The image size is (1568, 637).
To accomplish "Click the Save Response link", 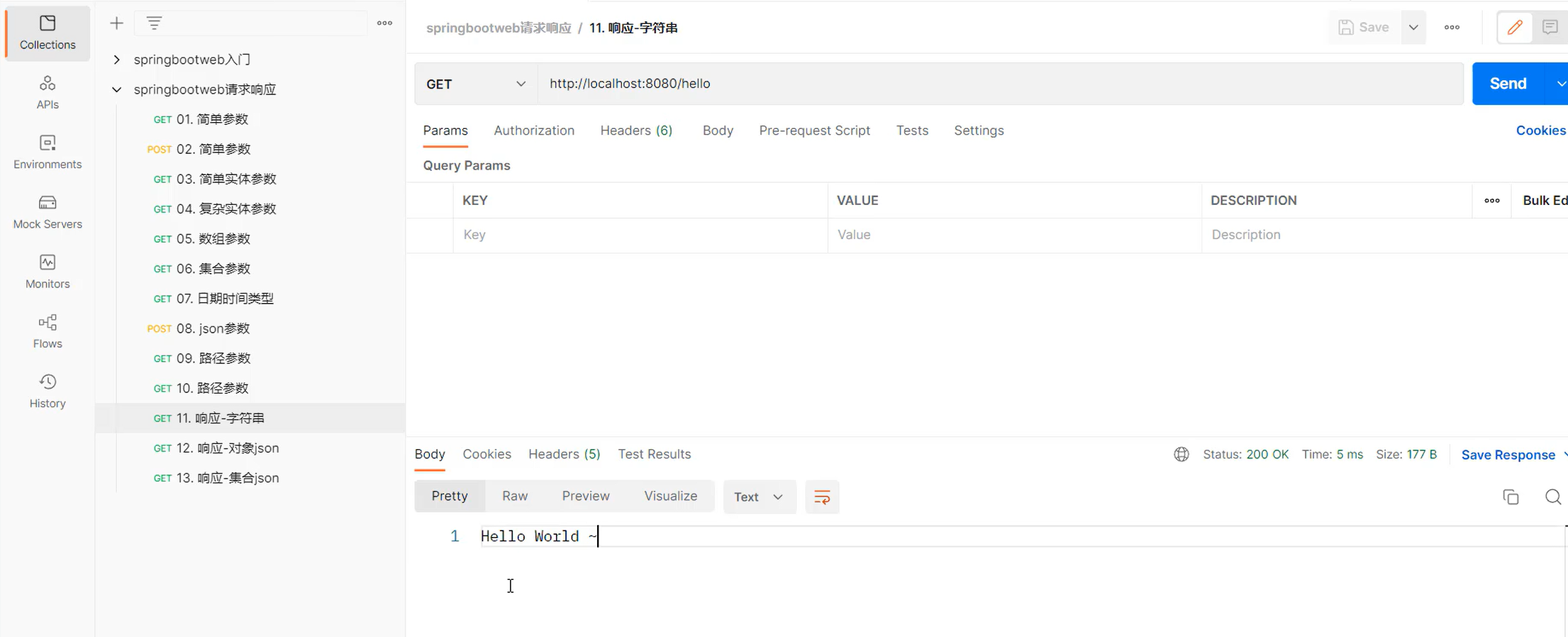I will click(x=1508, y=455).
